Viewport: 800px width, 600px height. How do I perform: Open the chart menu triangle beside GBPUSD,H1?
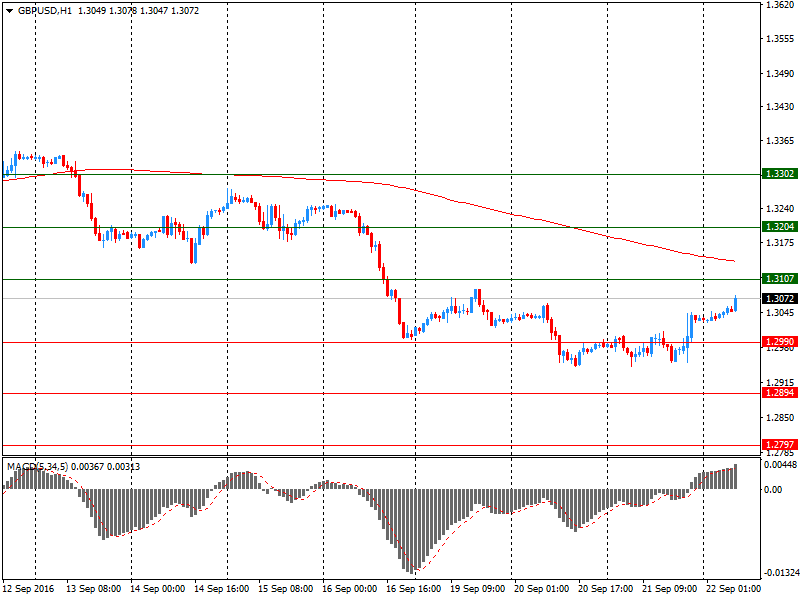point(10,11)
